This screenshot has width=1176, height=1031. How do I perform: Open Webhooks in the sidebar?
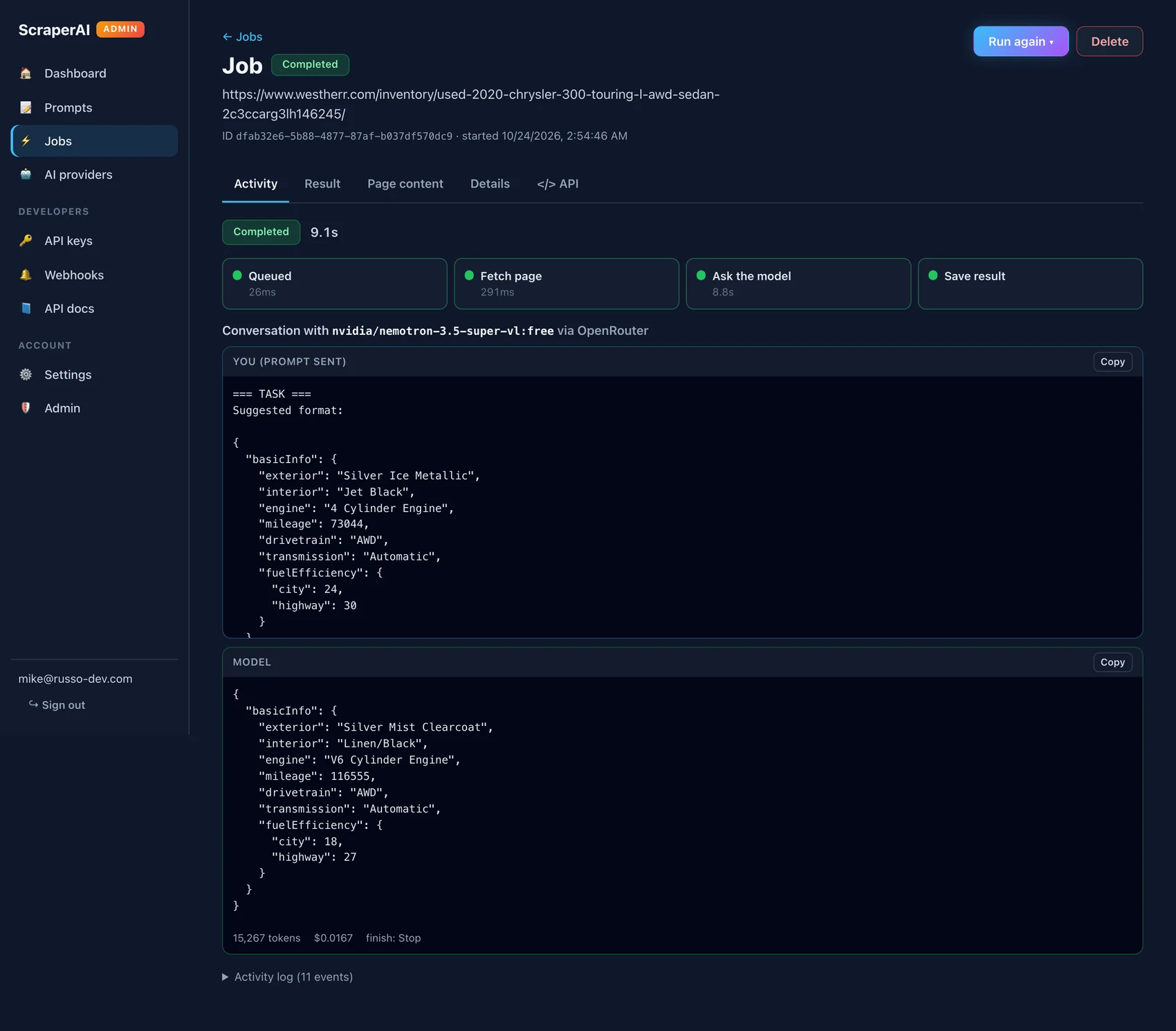point(94,275)
